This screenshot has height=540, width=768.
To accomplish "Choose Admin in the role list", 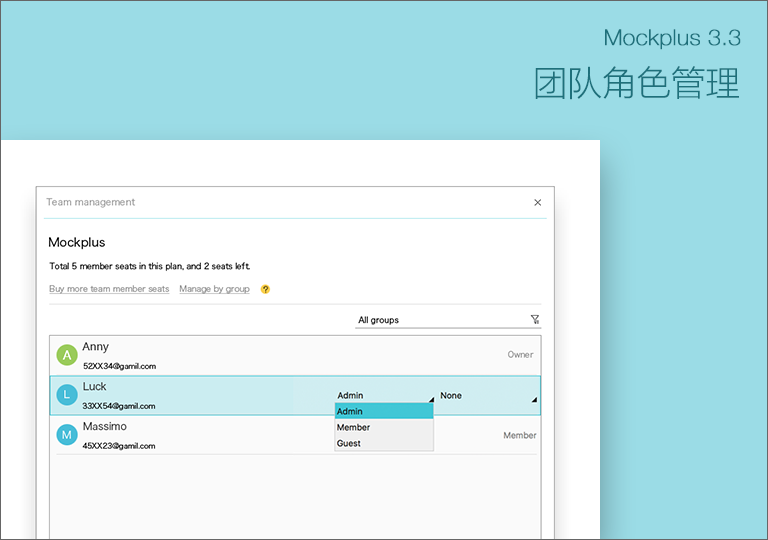I will [384, 411].
